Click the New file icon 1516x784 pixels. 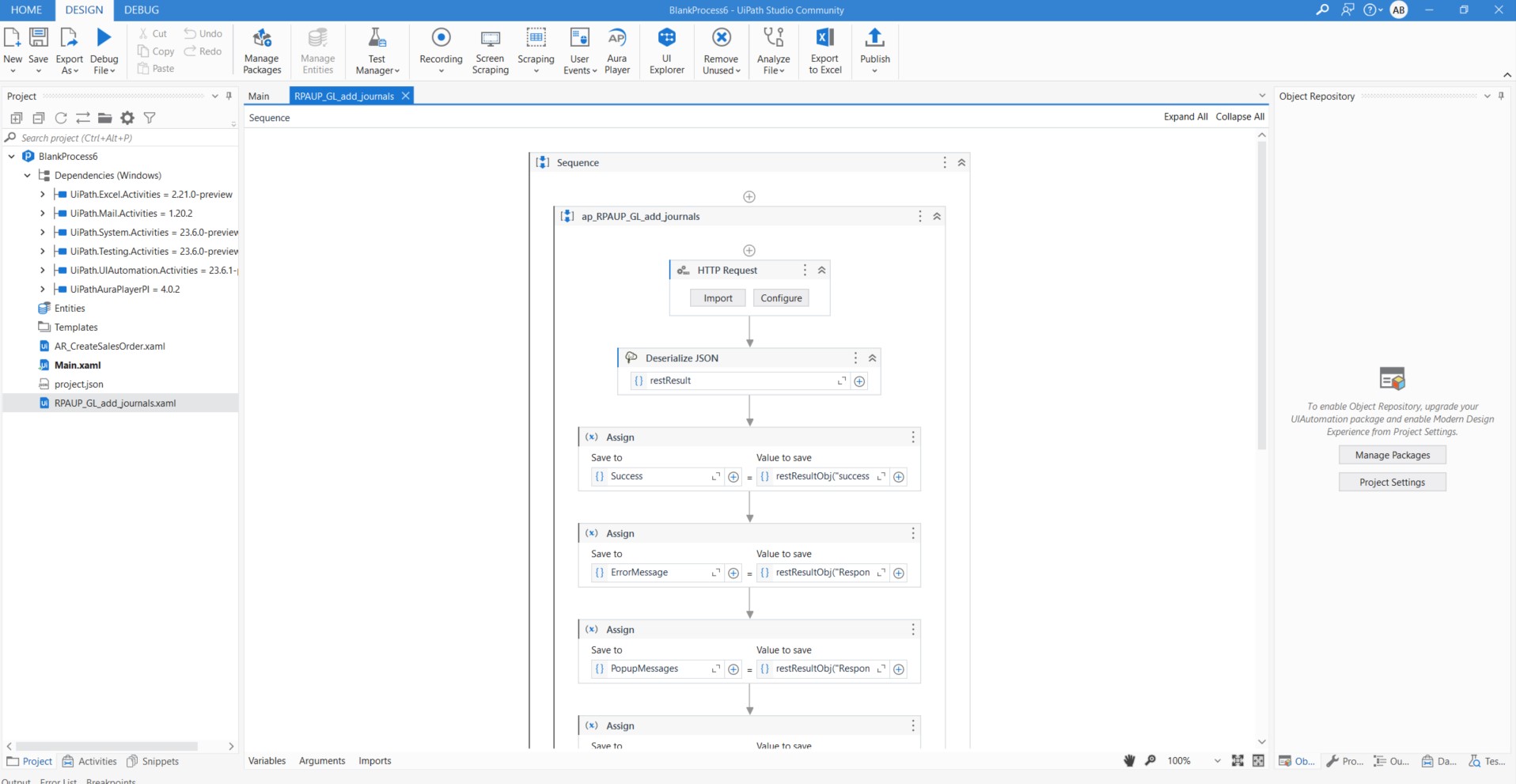[13, 38]
